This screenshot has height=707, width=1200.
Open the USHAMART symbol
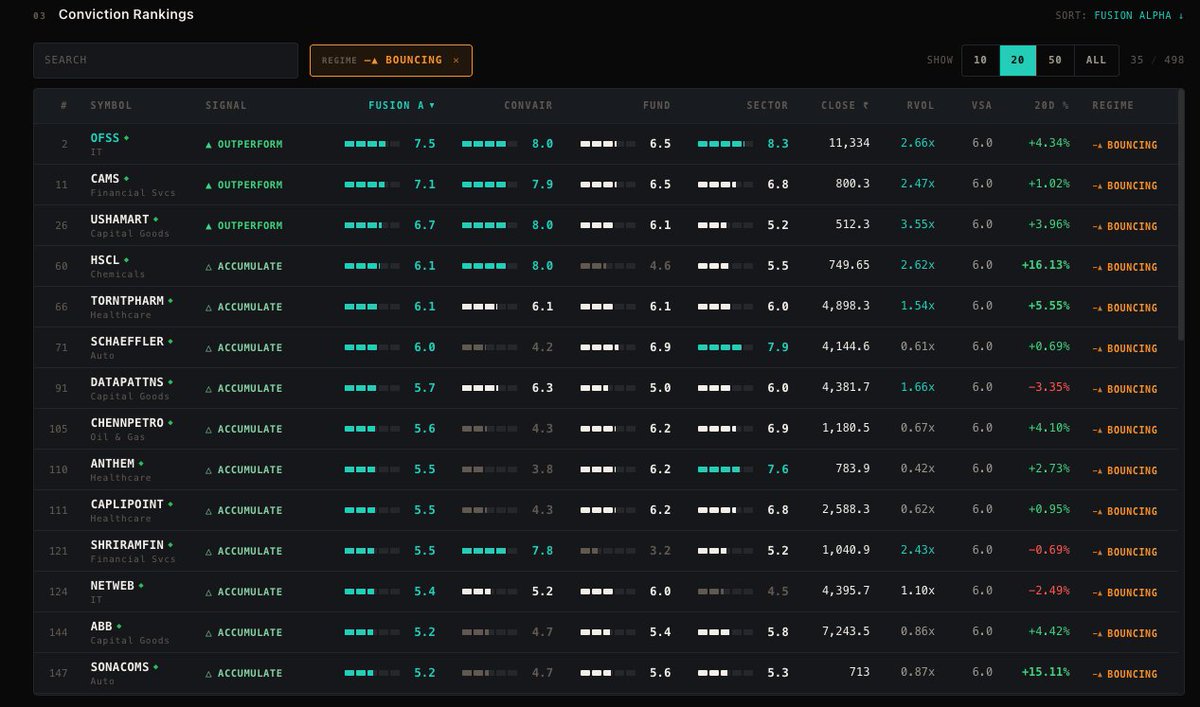[x=119, y=219]
